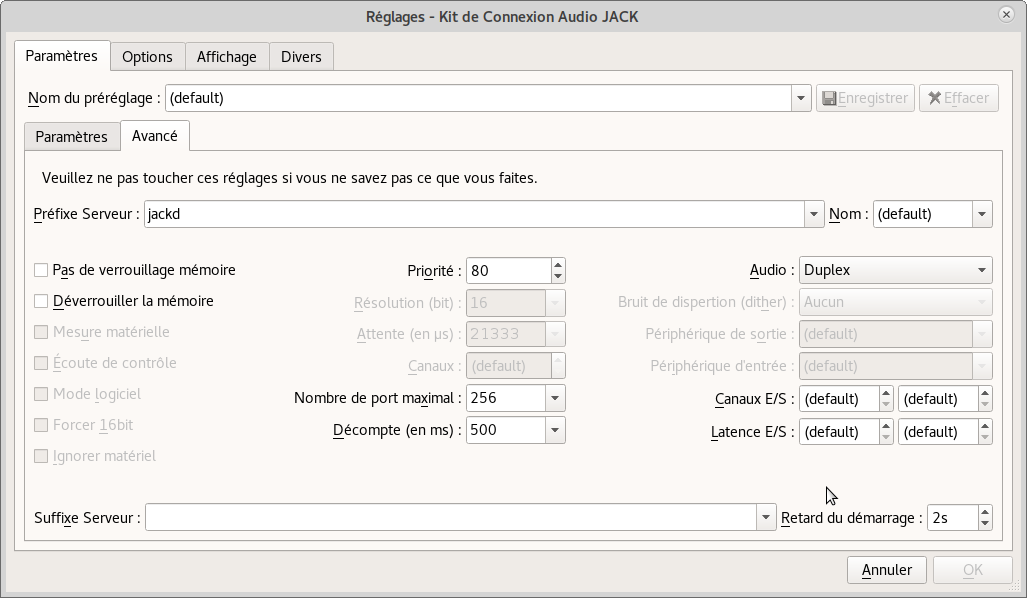
Task: Open Nombre de port maximal dropdown
Action: click(x=555, y=398)
